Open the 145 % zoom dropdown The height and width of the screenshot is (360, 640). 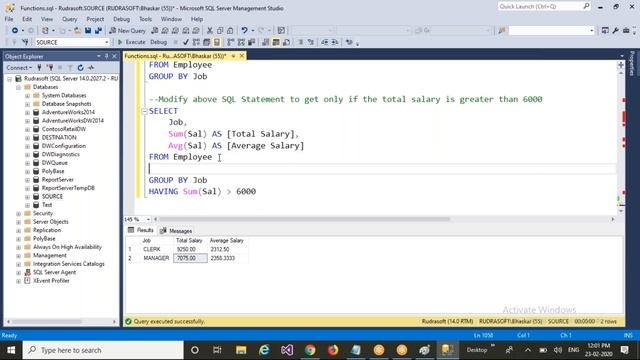click(148, 219)
